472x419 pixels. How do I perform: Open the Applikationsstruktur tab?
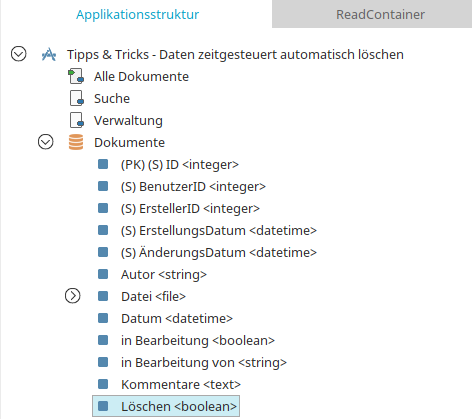137,14
